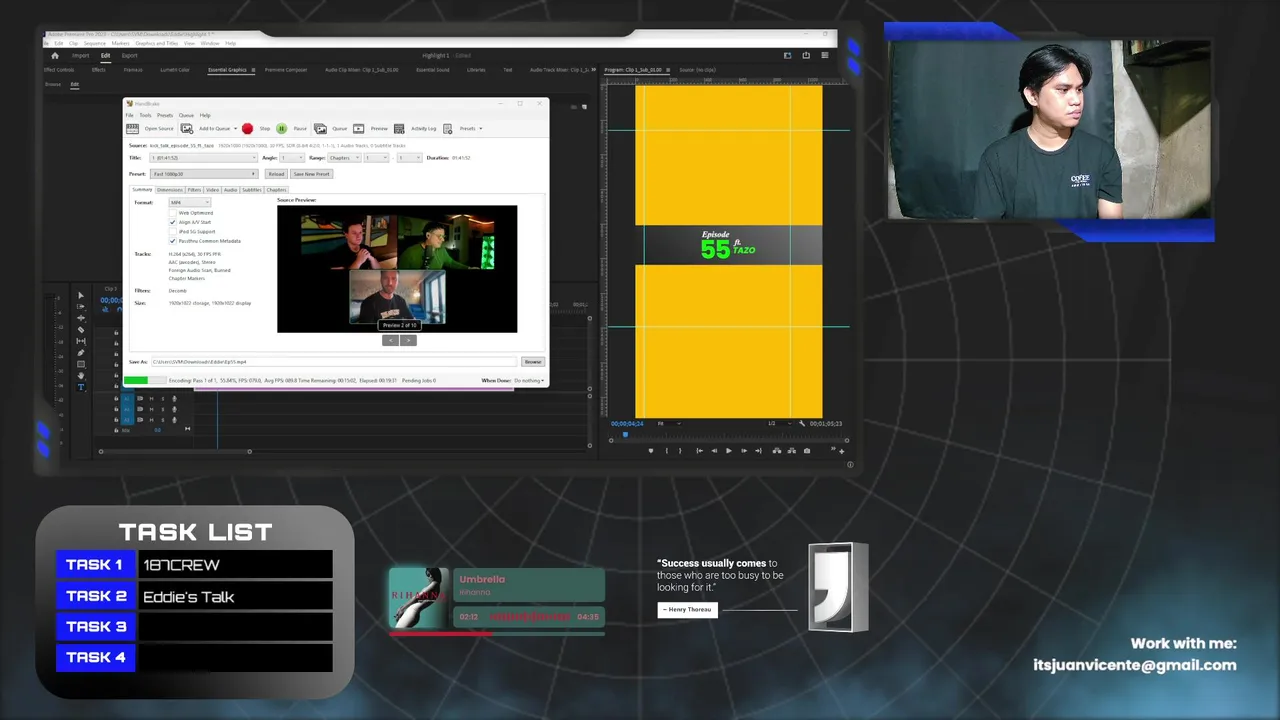Enable Web Optimized checkbox
Image resolution: width=1280 pixels, height=720 pixels.
point(172,213)
